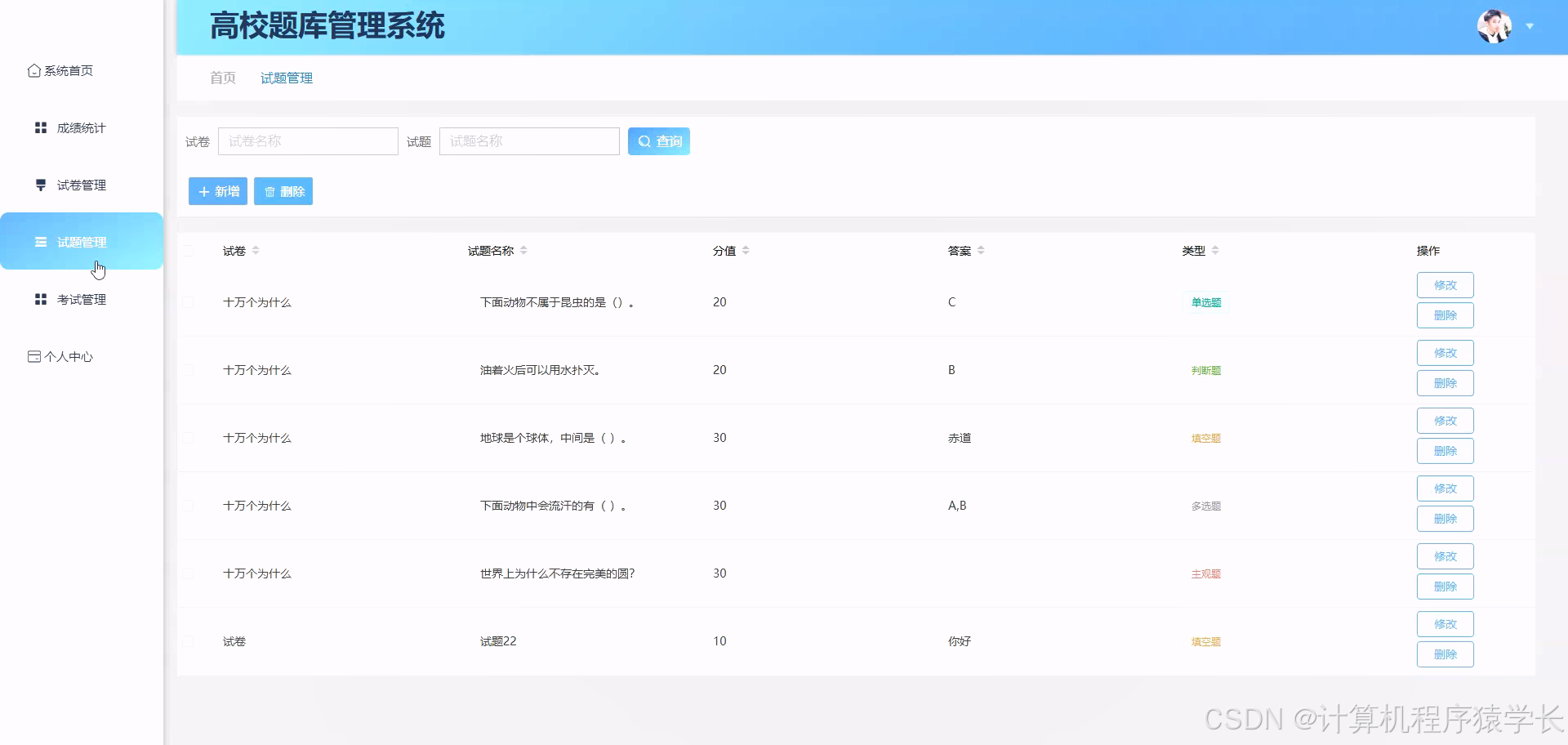The image size is (1568, 745).
Task: Click the 判断题 type tag
Action: pos(1206,370)
